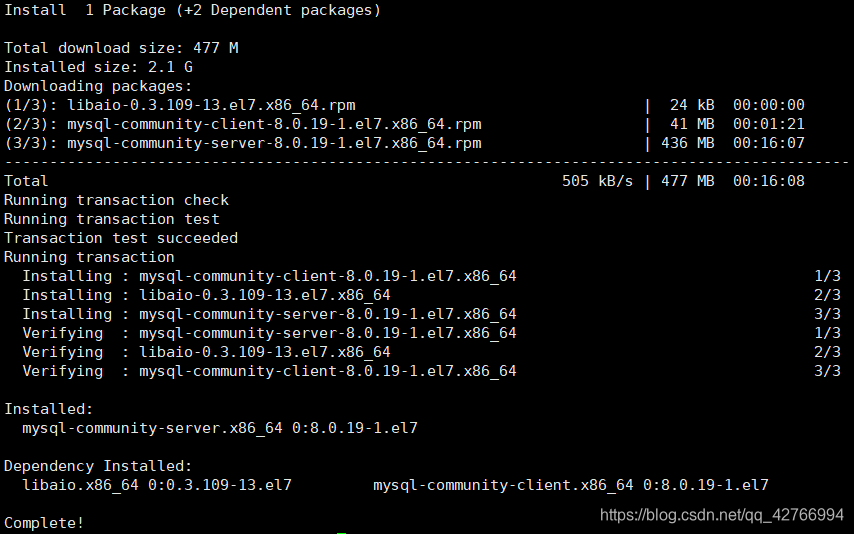Image resolution: width=854 pixels, height=534 pixels.
Task: Select the '00:16:07' download time
Action: click(x=768, y=143)
